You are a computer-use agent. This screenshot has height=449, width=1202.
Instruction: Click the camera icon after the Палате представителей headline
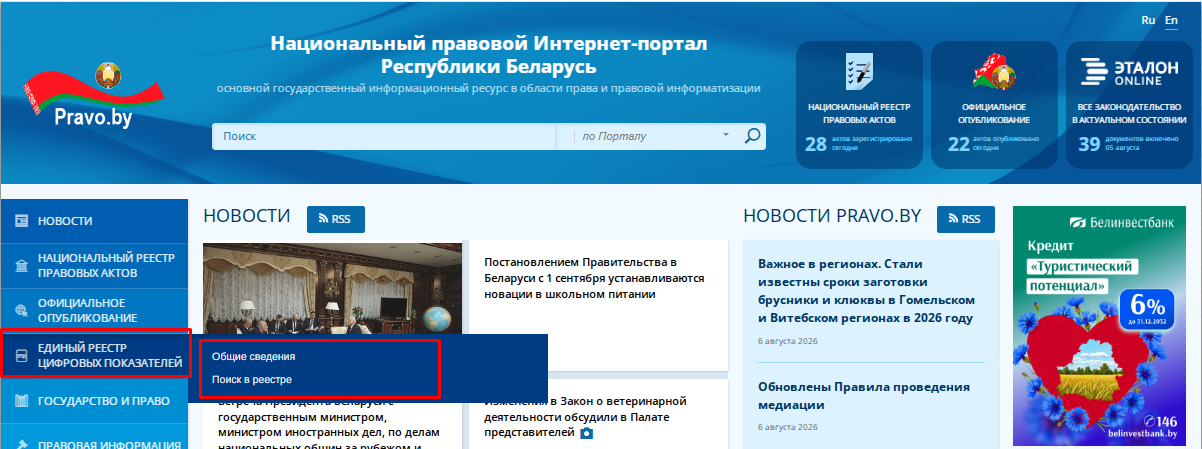pyautogui.click(x=587, y=433)
